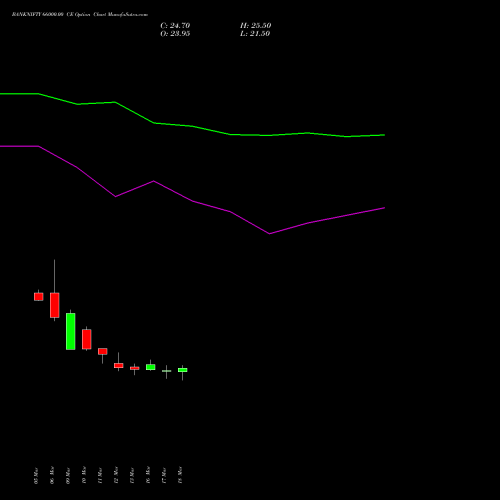Select the 06 Mar date label
This screenshot has width=500, height=500.
(x=52, y=476)
